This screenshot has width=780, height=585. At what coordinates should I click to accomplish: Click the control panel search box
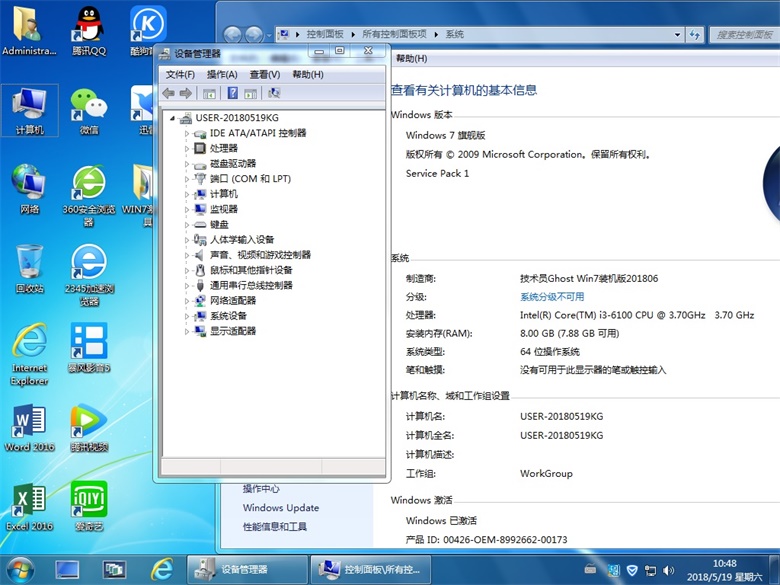(x=742, y=34)
